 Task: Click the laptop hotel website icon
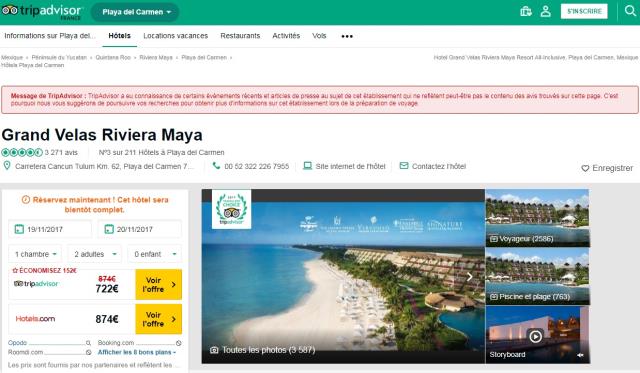(307, 166)
